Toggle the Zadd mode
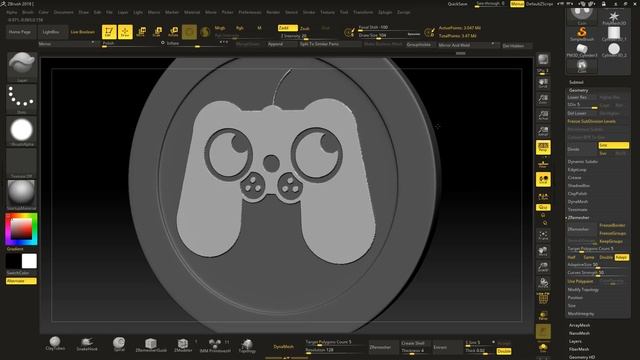Image resolution: width=640 pixels, height=360 pixels. [x=287, y=28]
